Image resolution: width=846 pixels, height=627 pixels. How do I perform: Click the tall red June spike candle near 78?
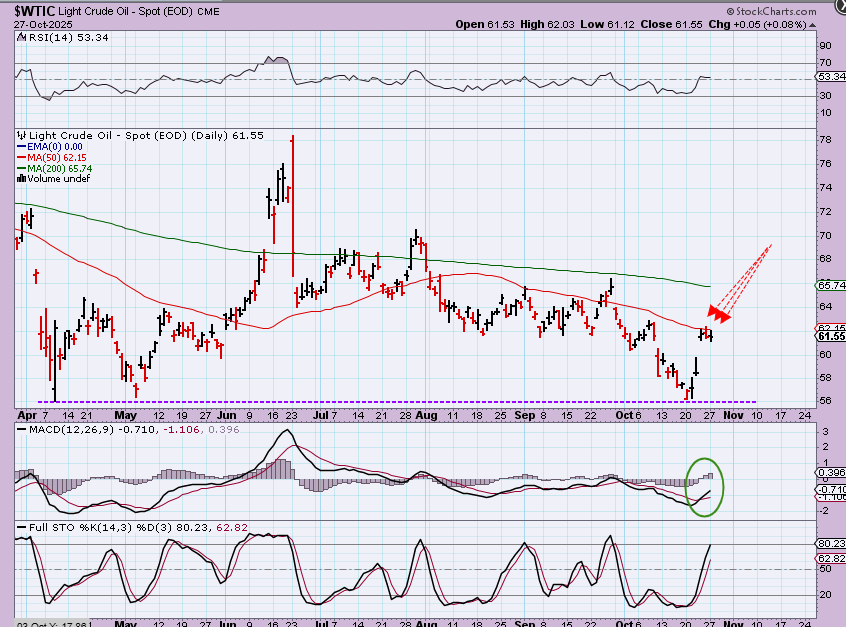pyautogui.click(x=292, y=200)
